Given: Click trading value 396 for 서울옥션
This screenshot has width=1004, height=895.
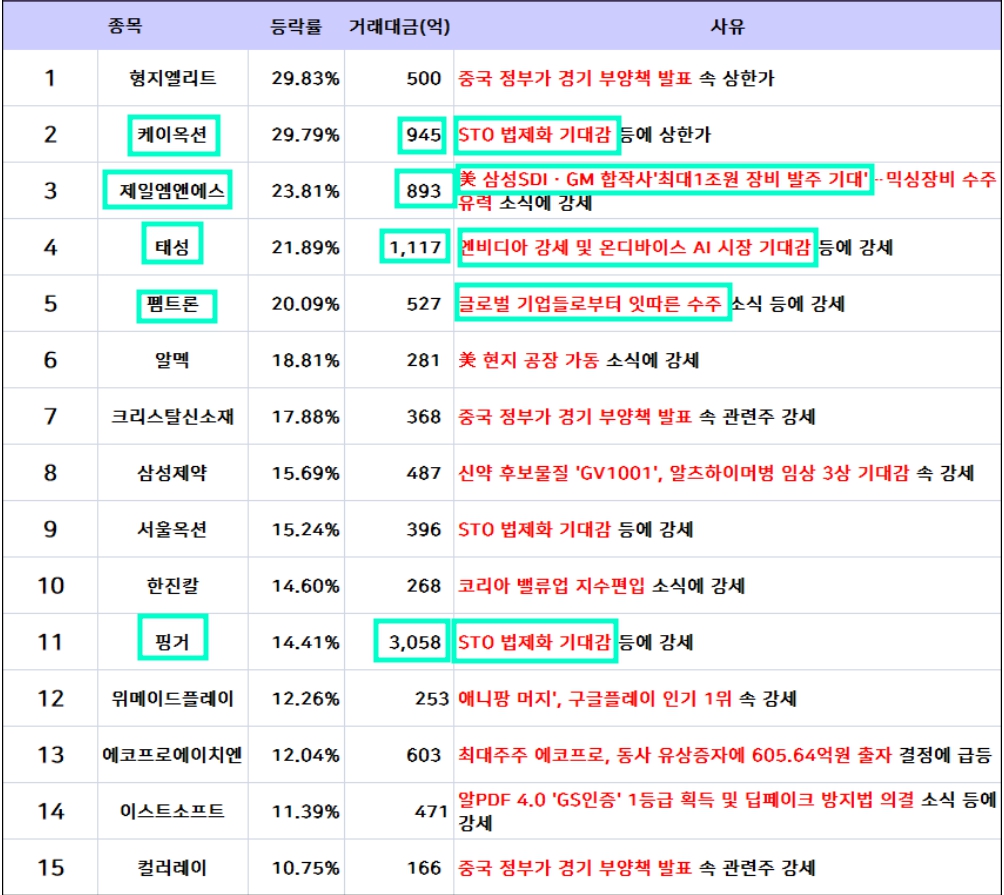Looking at the screenshot, I should tap(424, 529).
